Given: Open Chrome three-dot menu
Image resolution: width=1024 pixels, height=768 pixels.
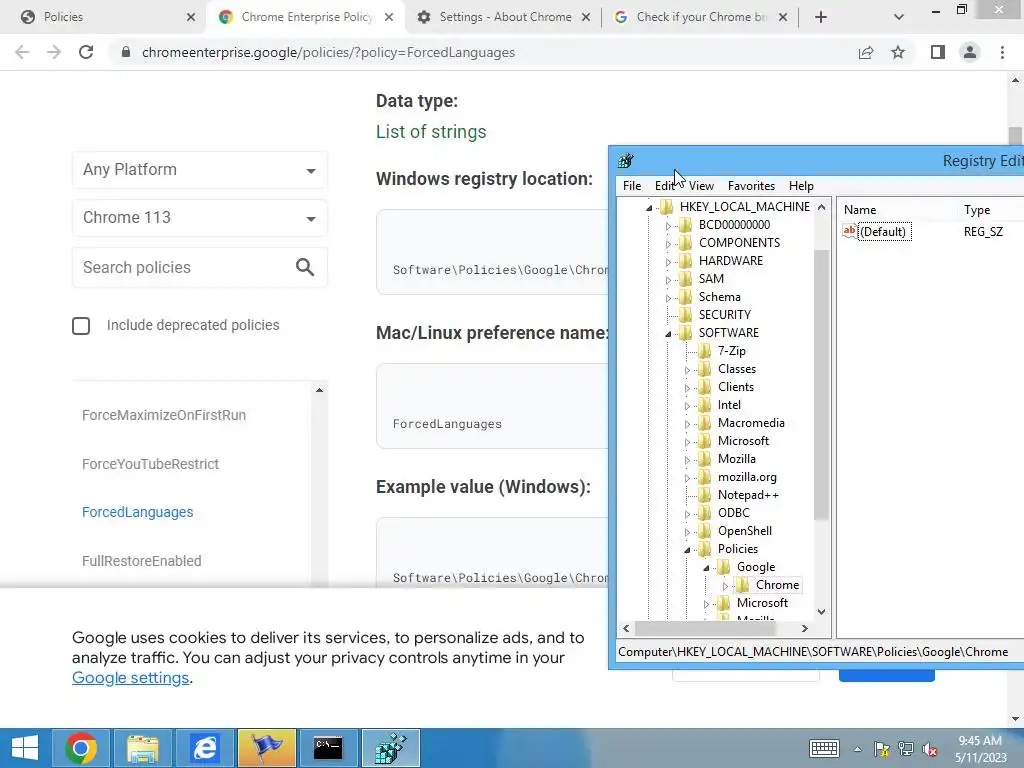Looking at the screenshot, I should [x=1002, y=52].
